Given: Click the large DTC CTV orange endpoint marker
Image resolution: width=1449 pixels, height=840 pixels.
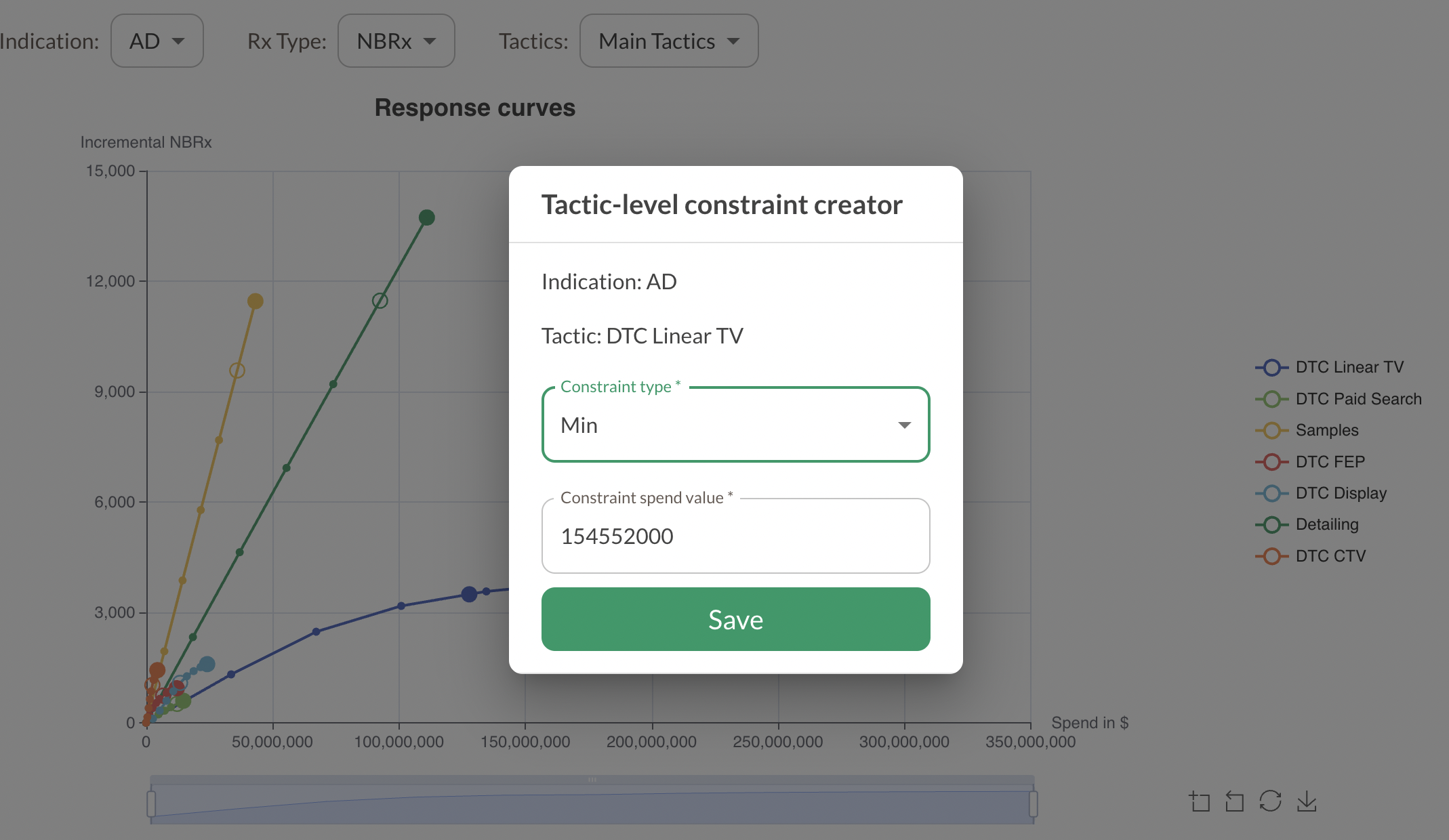Looking at the screenshot, I should point(157,670).
